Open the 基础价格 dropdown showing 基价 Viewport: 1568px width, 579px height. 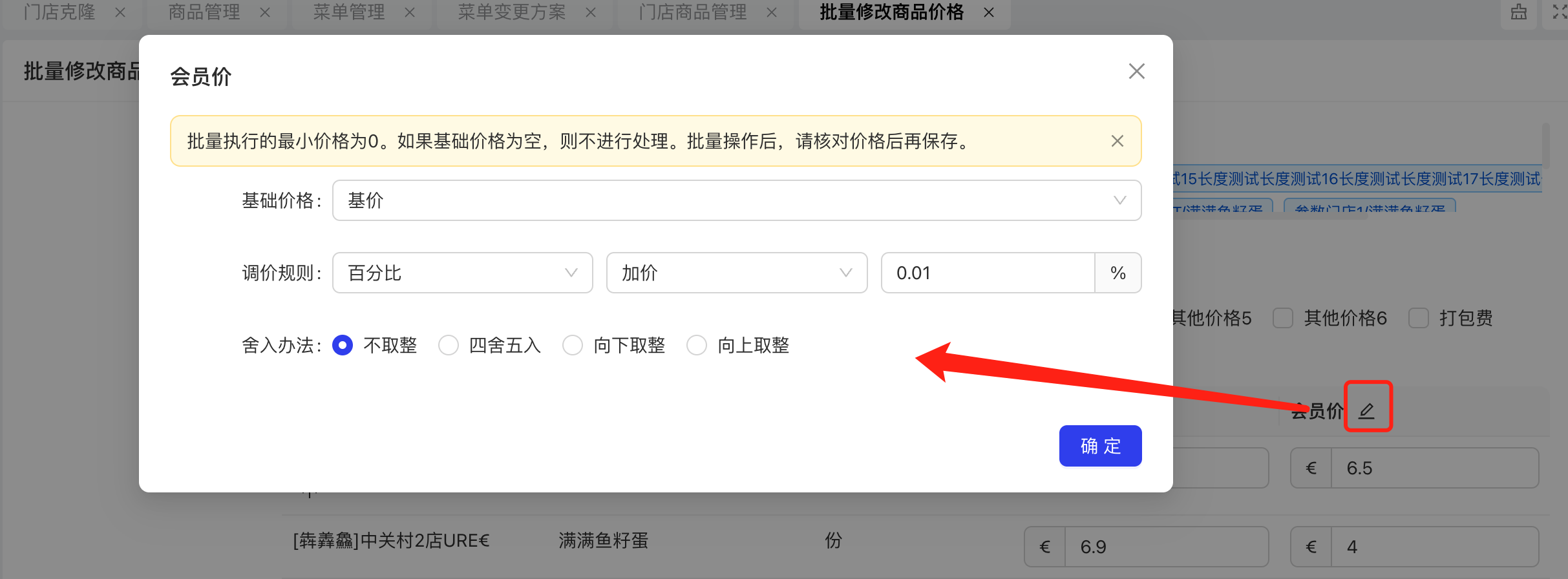(x=737, y=200)
